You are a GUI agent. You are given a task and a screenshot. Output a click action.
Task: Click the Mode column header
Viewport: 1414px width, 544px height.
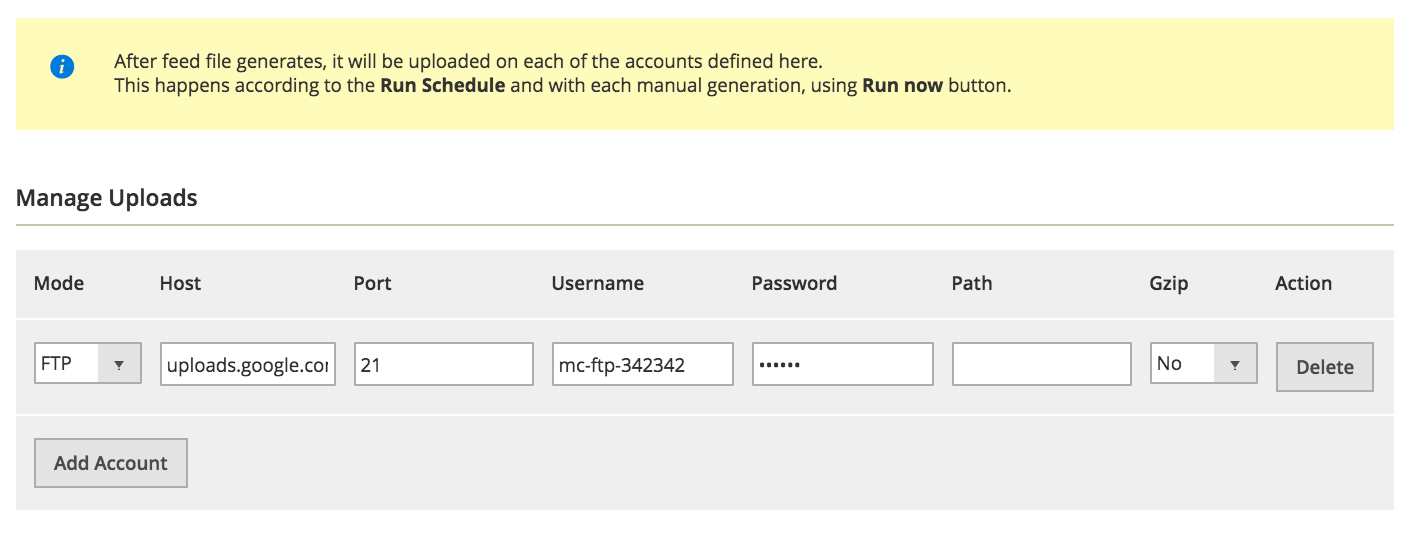(59, 283)
